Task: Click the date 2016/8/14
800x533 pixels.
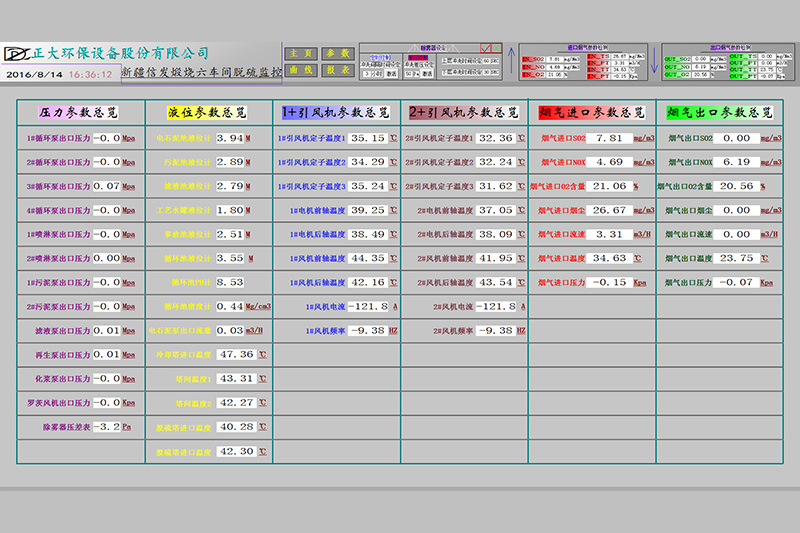Action: click(x=34, y=74)
